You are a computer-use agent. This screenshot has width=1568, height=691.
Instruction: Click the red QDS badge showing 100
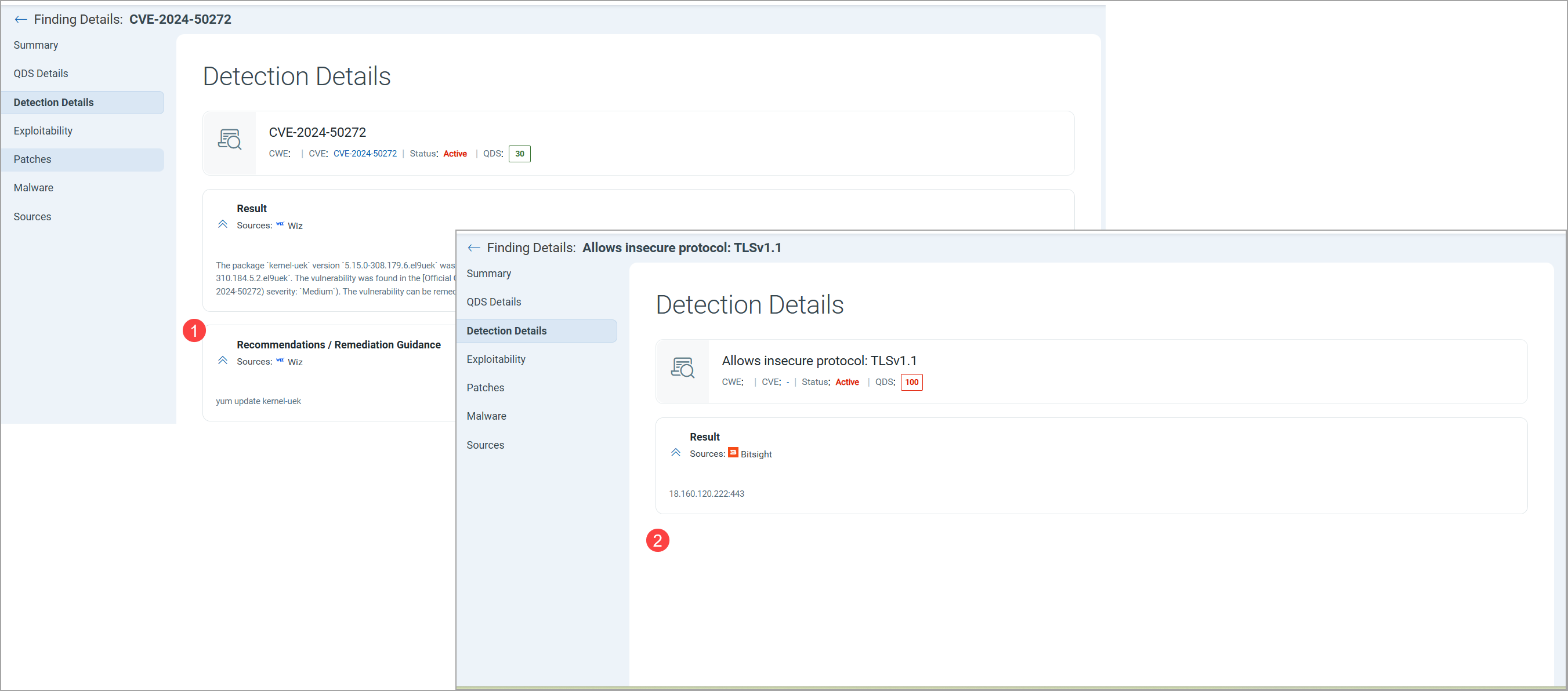coord(911,382)
